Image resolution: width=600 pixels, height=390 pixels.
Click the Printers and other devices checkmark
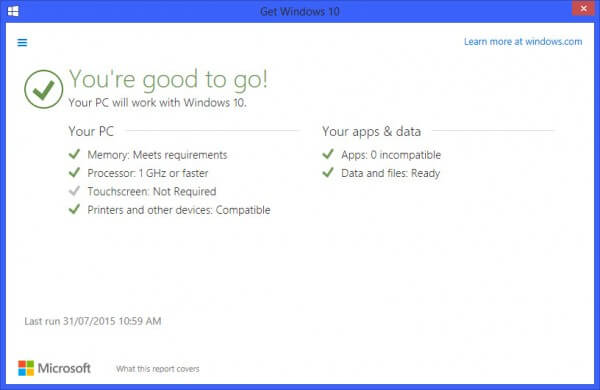click(74, 209)
